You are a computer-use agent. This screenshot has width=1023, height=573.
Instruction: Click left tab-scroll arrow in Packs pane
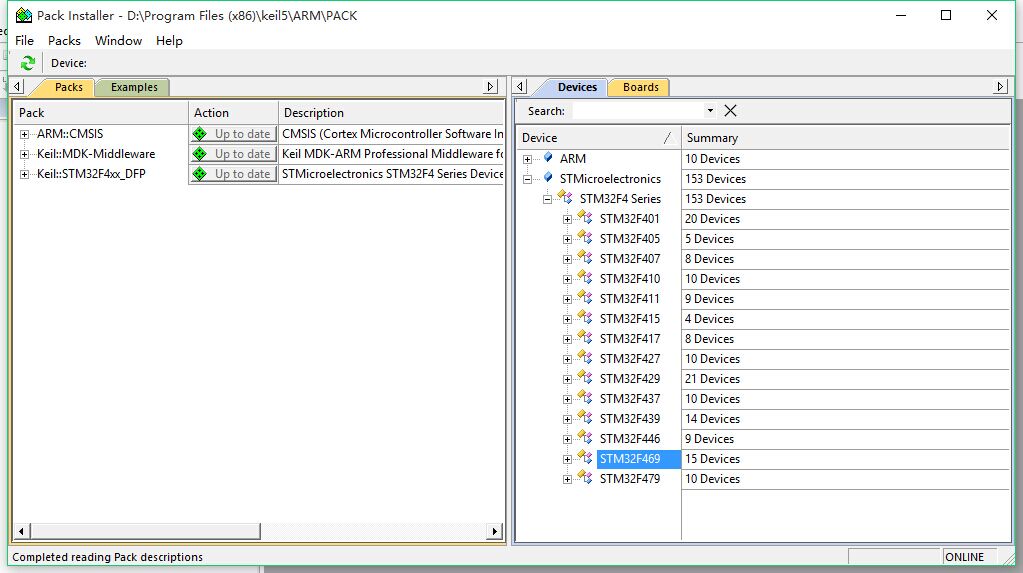[17, 86]
